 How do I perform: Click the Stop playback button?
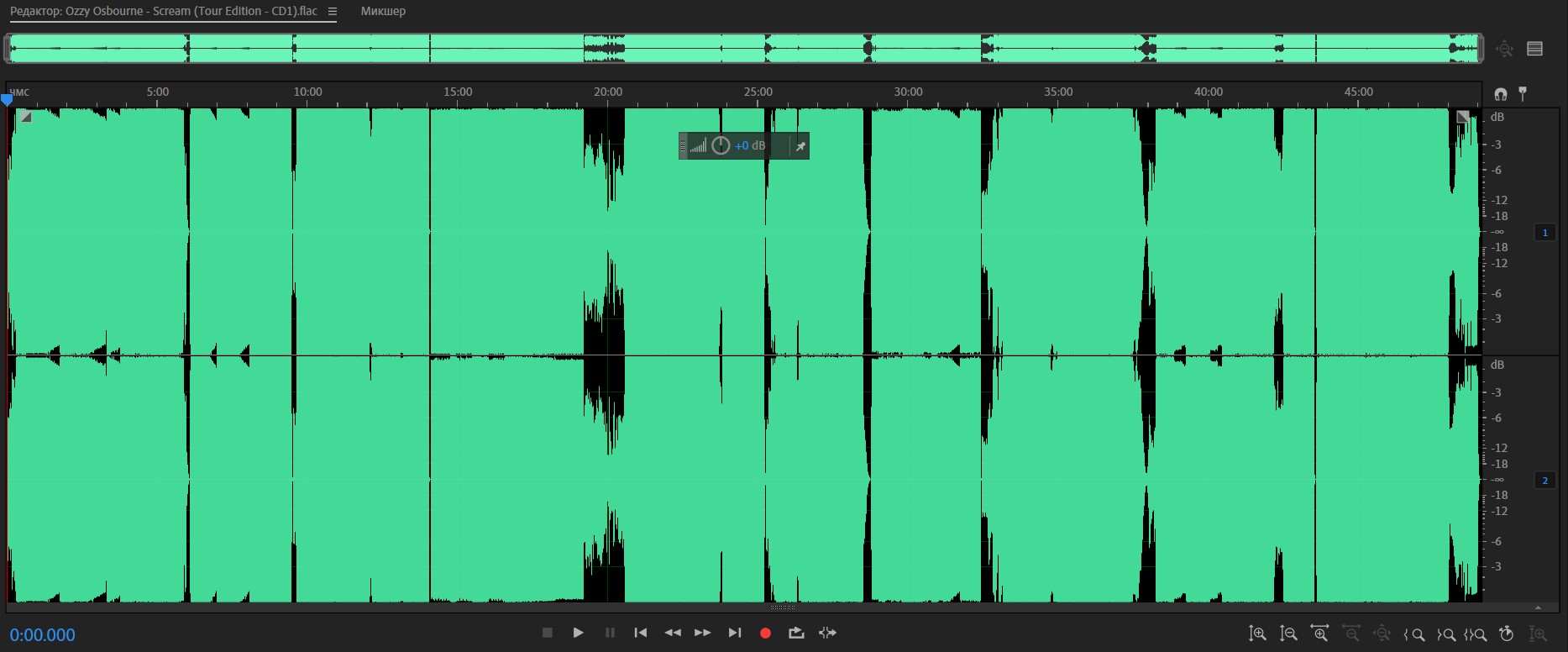pyautogui.click(x=547, y=633)
